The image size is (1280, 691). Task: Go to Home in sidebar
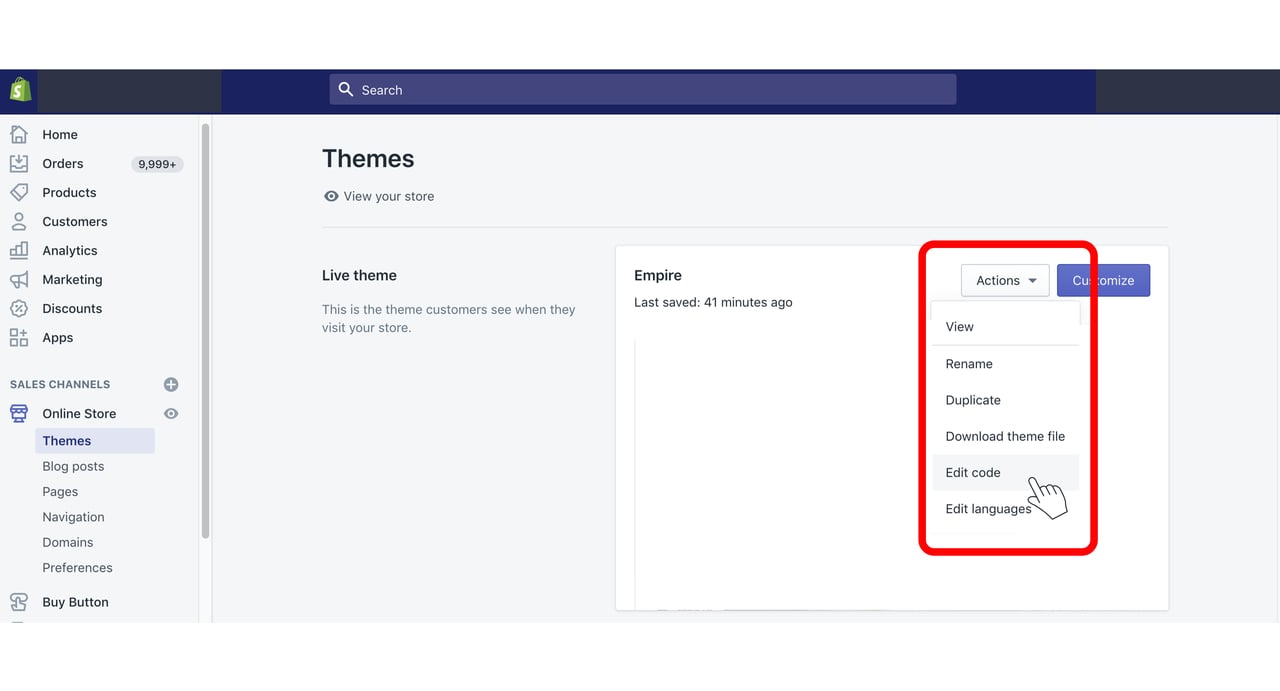[x=60, y=134]
